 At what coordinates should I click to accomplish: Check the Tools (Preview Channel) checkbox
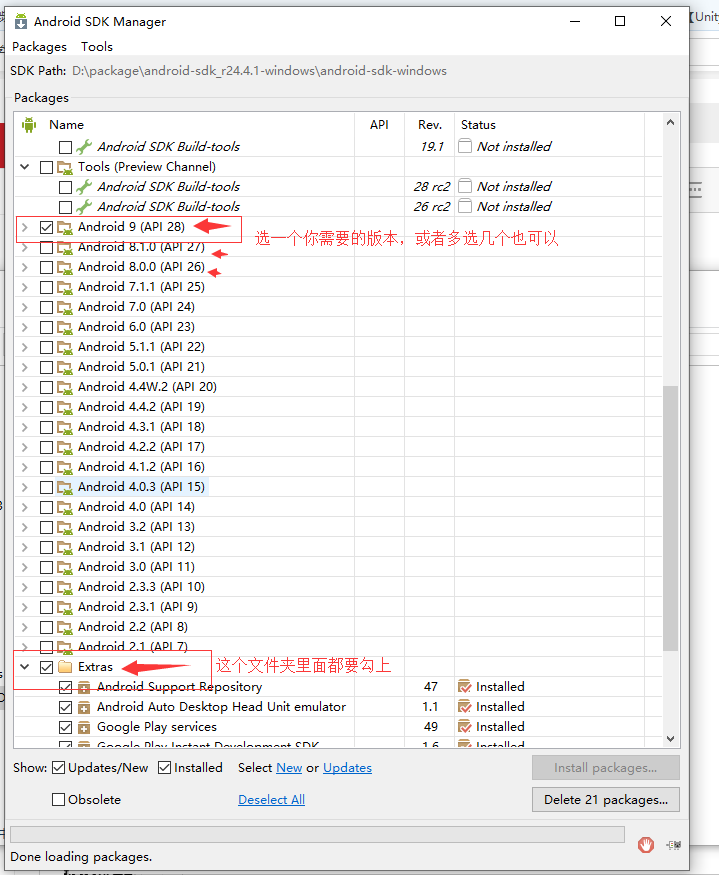coord(46,167)
